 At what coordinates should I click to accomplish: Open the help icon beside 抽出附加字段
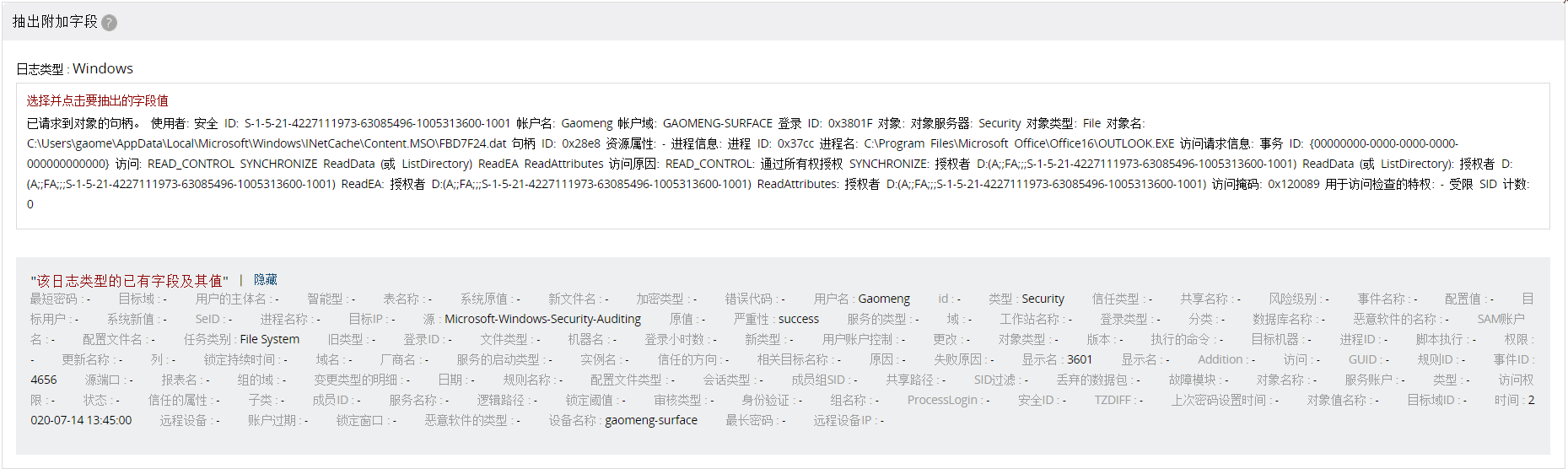click(109, 23)
